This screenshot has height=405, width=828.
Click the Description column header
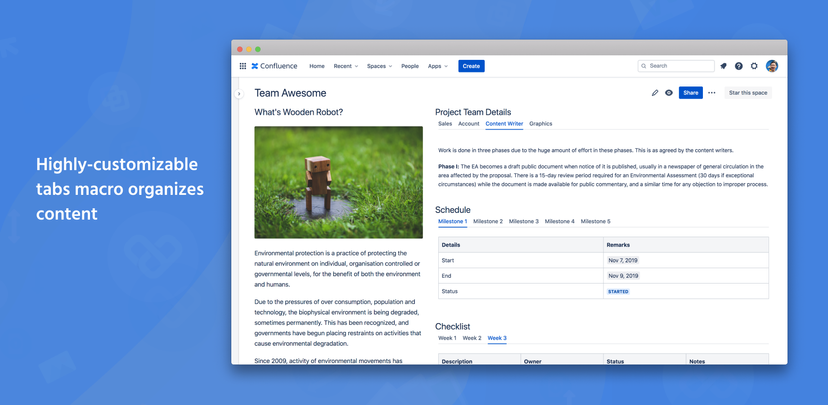[479, 360]
